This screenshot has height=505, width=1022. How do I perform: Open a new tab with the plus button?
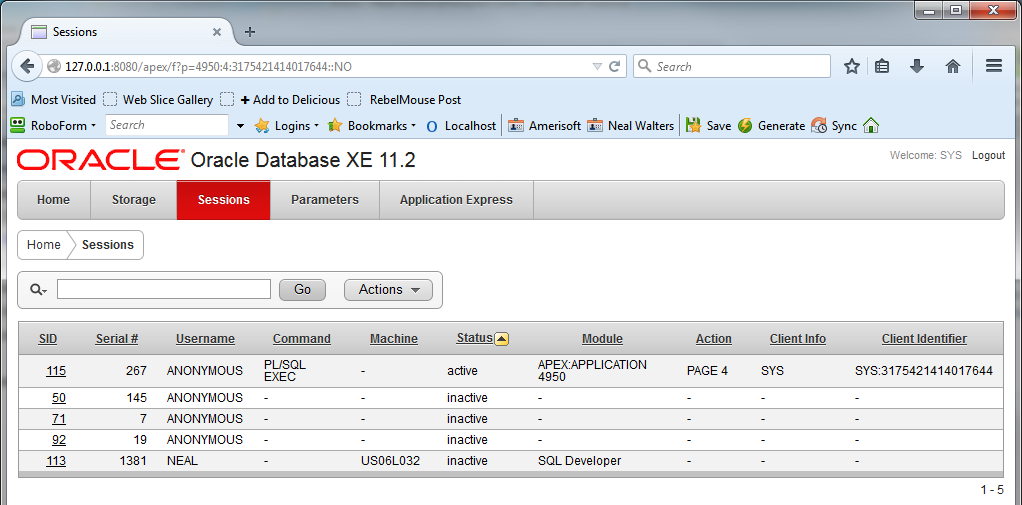tap(250, 32)
